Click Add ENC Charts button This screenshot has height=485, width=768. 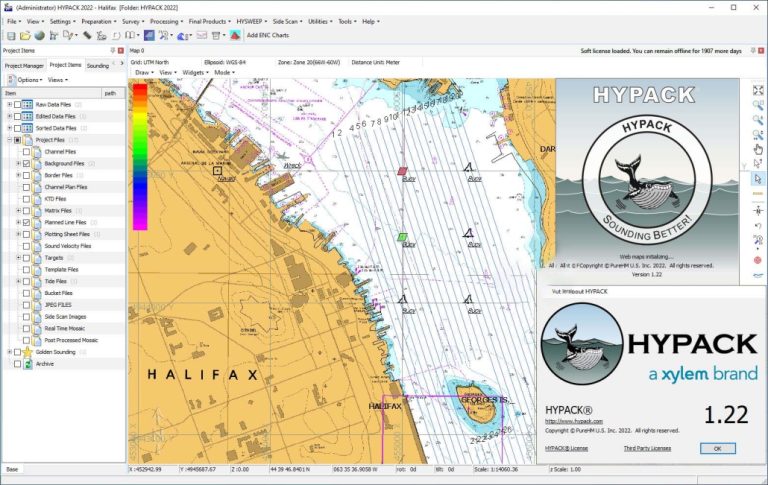tap(267, 35)
